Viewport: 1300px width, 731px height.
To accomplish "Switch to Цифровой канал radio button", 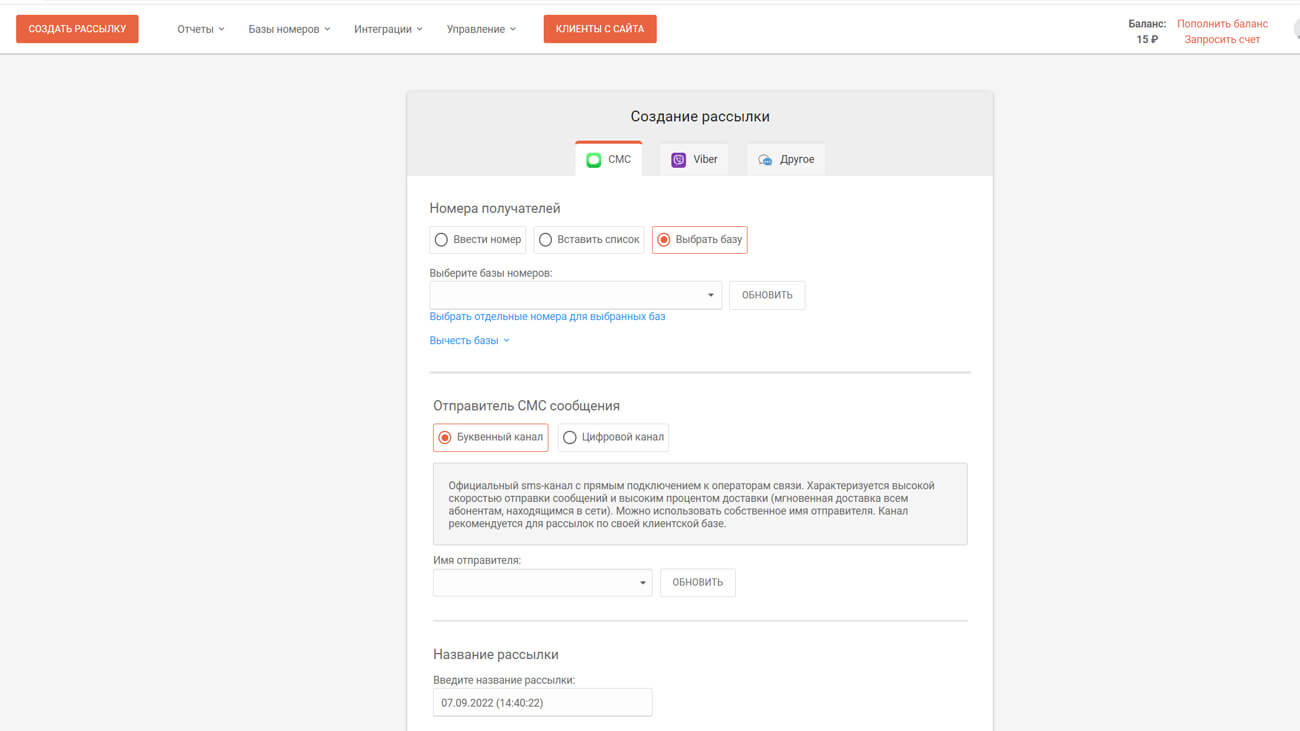I will coord(570,438).
